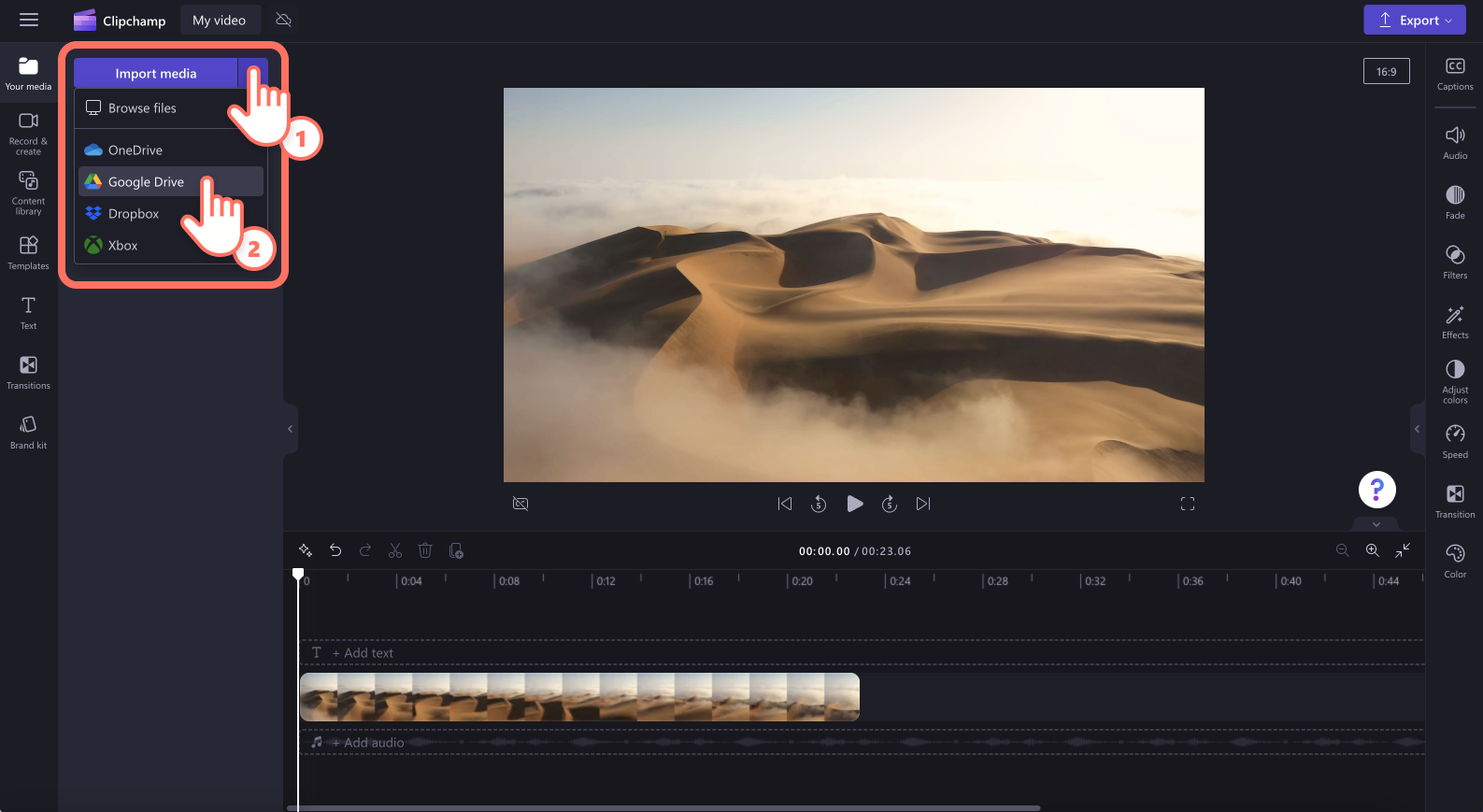Undo the last action
Image resolution: width=1483 pixels, height=812 pixels.
[335, 550]
